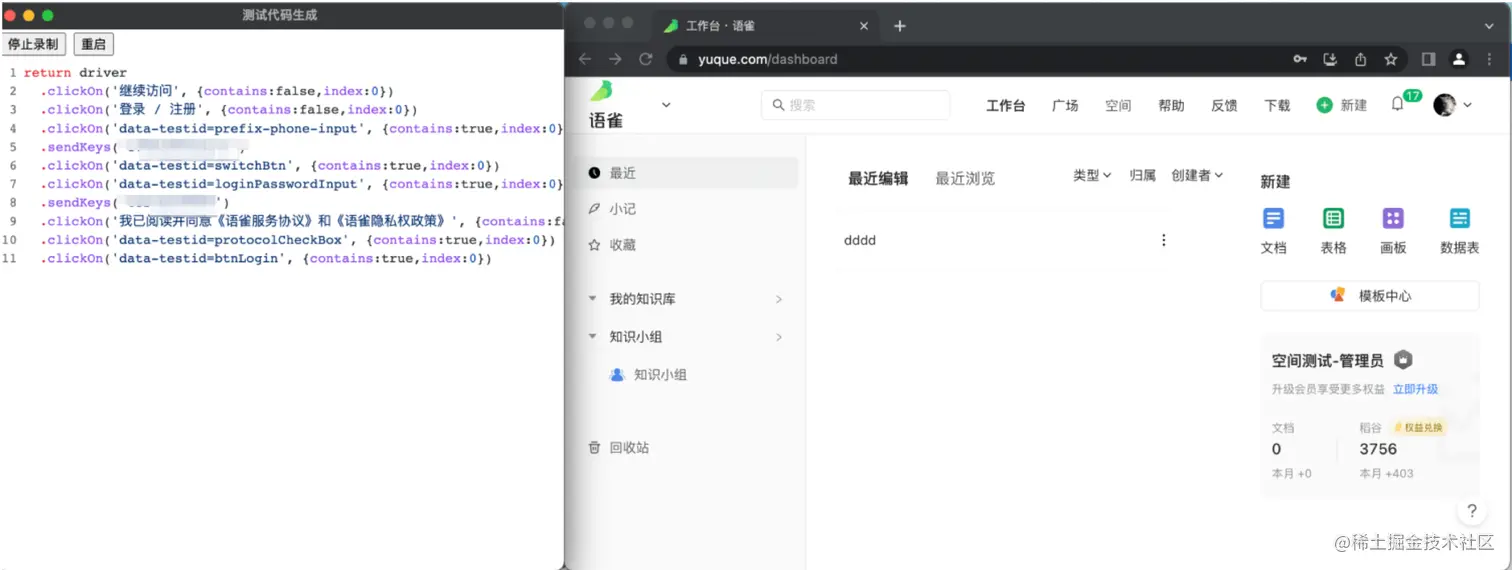Reload the yuque dashboard page
The width and height of the screenshot is (1512, 570).
coord(646,59)
